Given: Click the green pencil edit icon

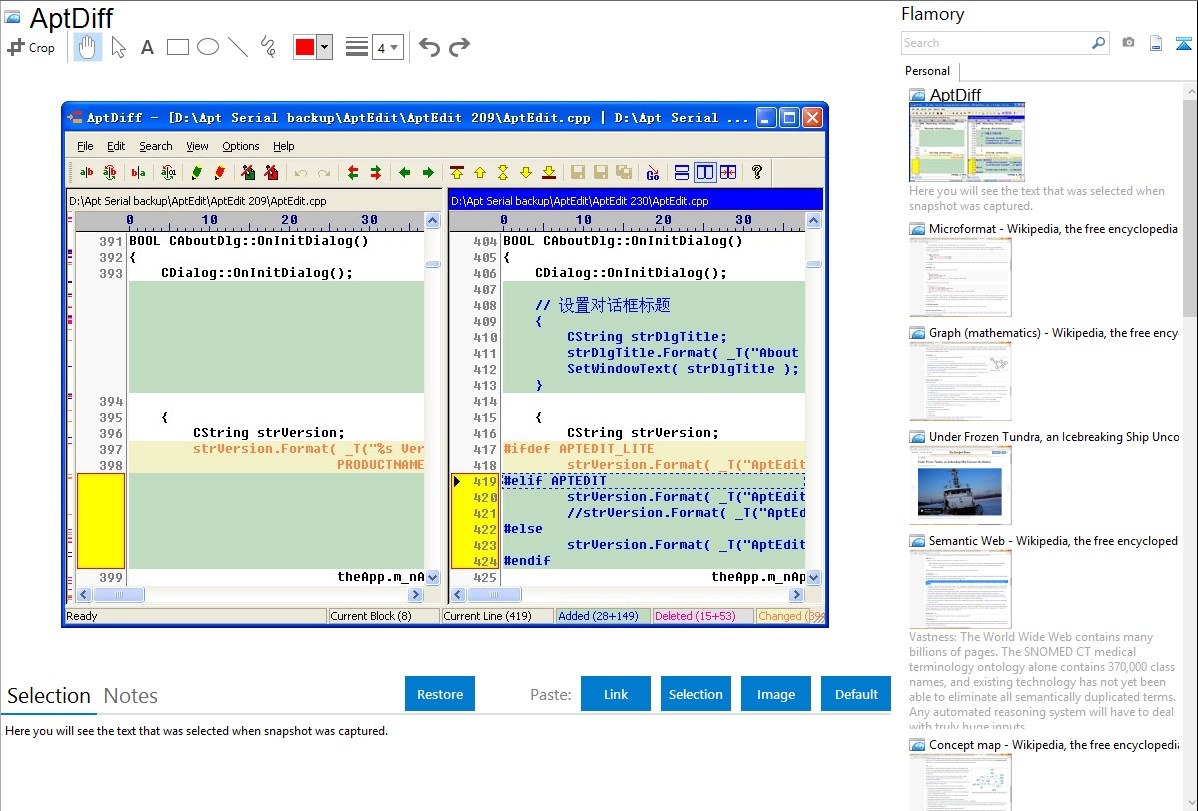Looking at the screenshot, I should tap(197, 173).
